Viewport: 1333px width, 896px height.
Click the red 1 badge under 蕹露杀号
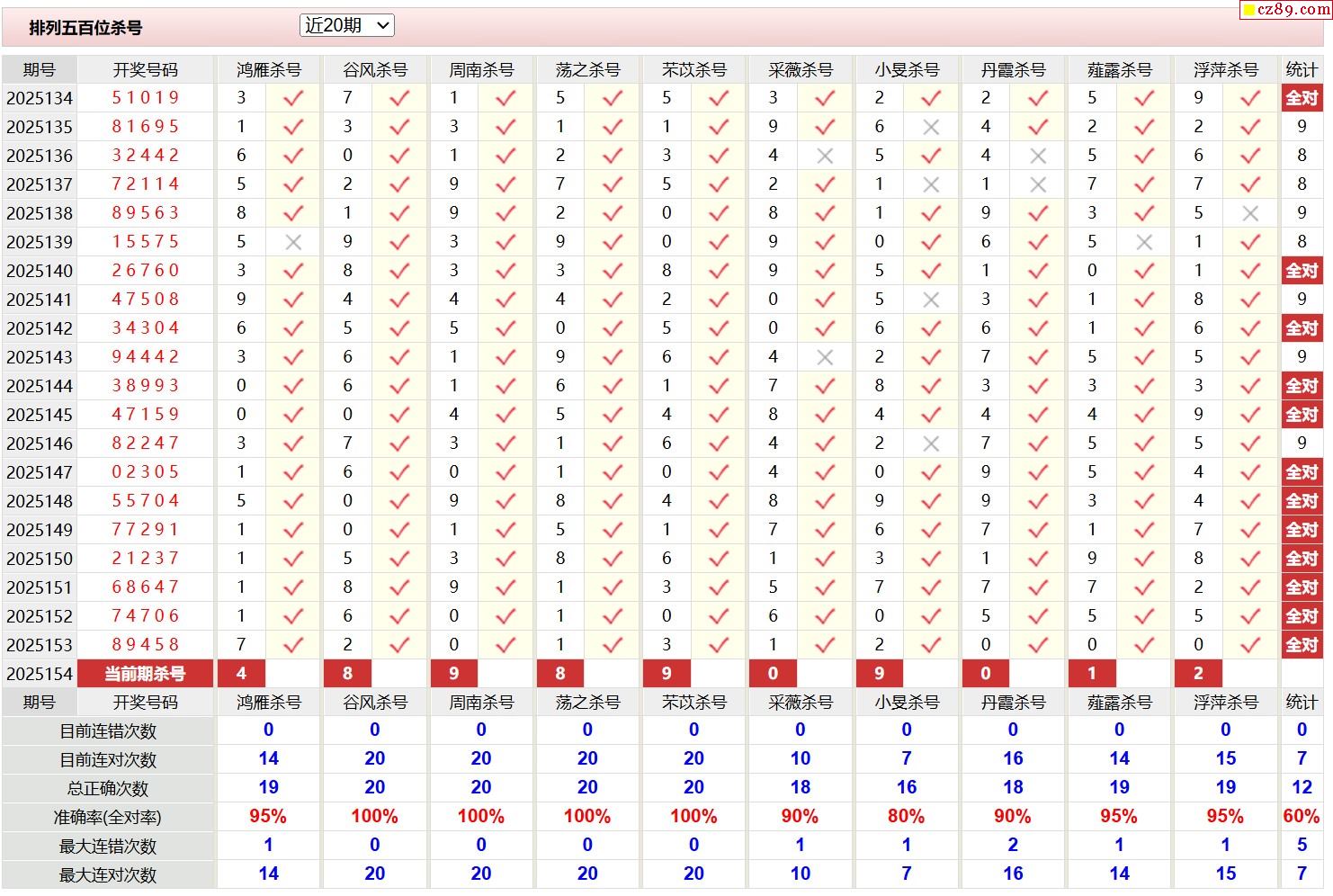pos(1092,674)
